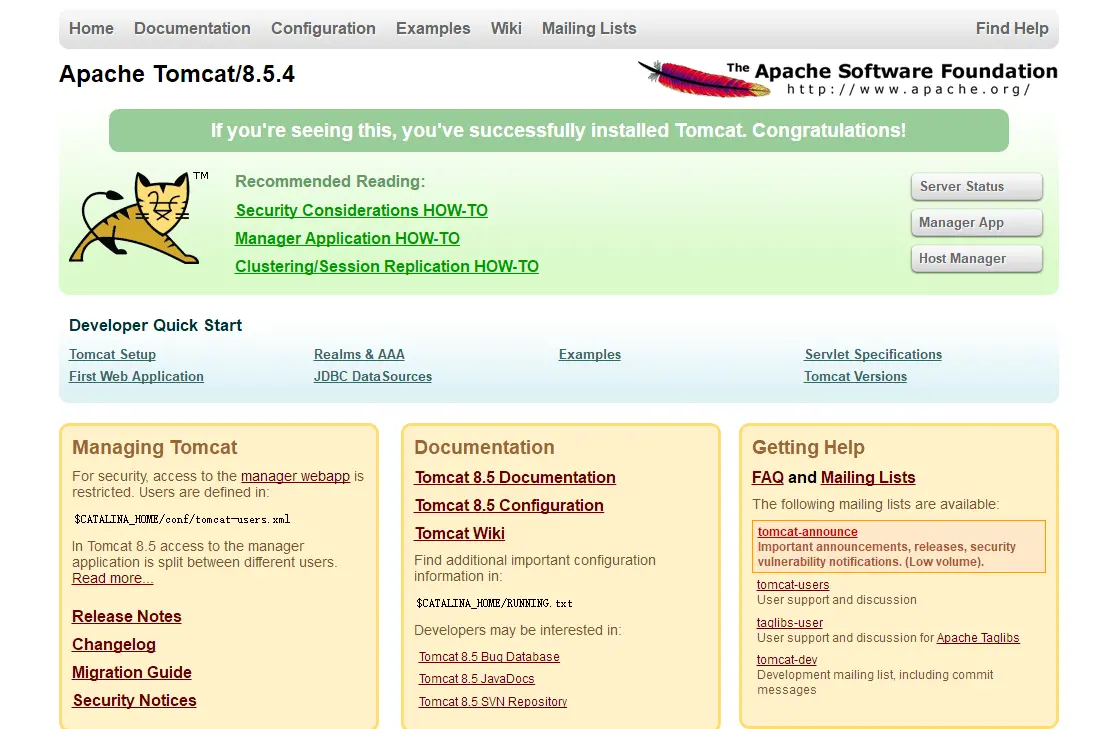The image size is (1101, 729).
Task: Click the Getting Help heading
Action: 808,447
